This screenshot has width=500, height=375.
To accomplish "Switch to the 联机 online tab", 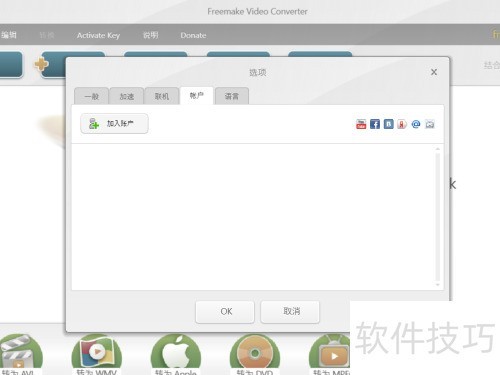I will pos(162,96).
